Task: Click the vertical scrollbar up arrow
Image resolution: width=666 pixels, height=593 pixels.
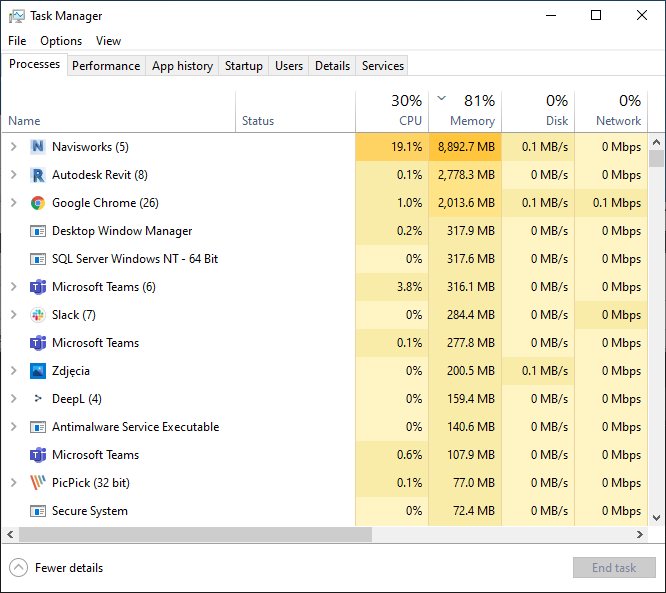Action: pyautogui.click(x=657, y=142)
